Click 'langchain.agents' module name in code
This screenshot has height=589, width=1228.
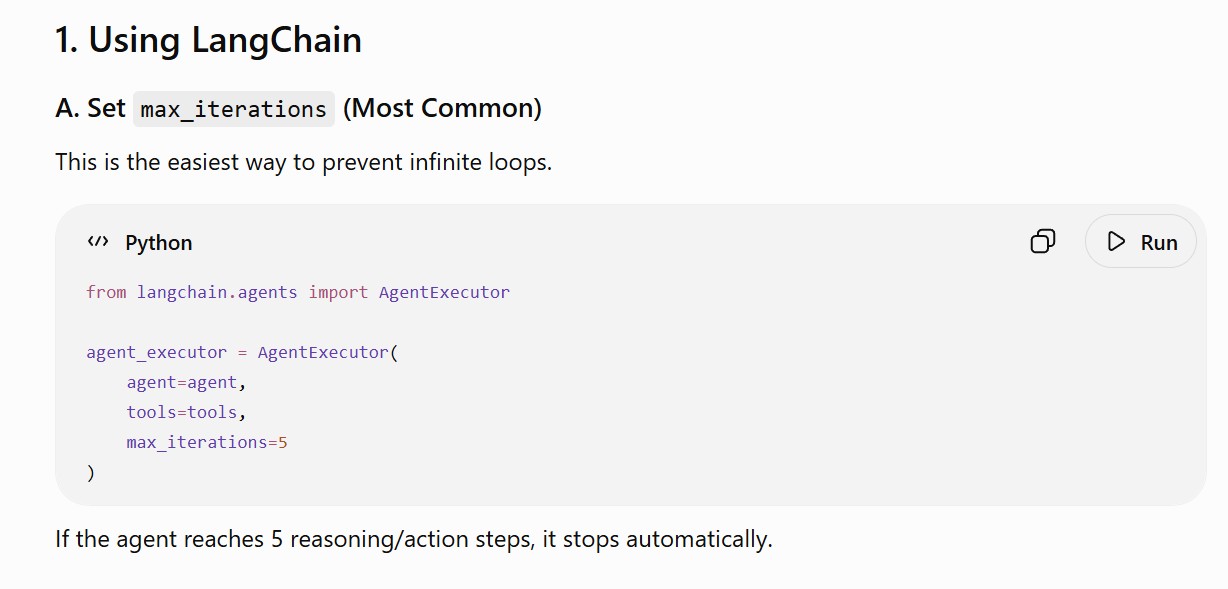pos(217,293)
